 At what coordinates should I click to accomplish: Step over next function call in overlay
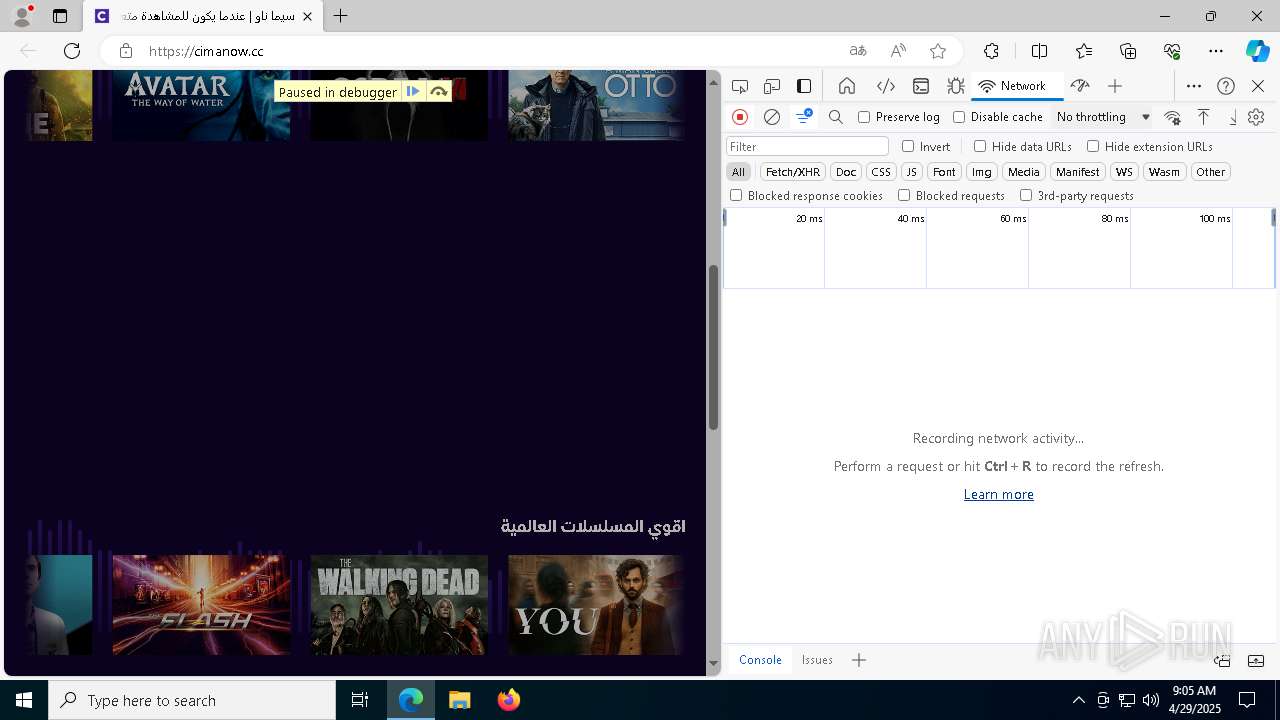pos(438,92)
